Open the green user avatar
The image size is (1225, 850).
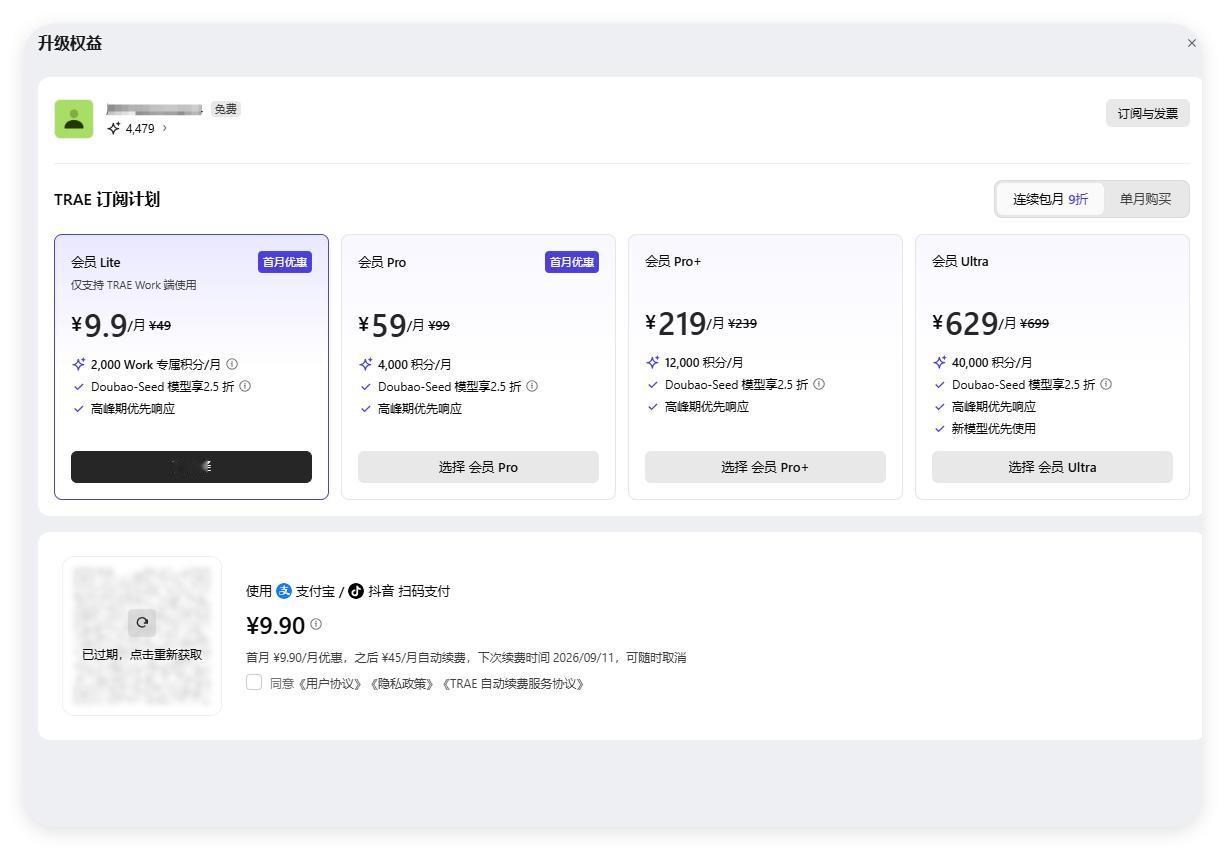pos(74,119)
